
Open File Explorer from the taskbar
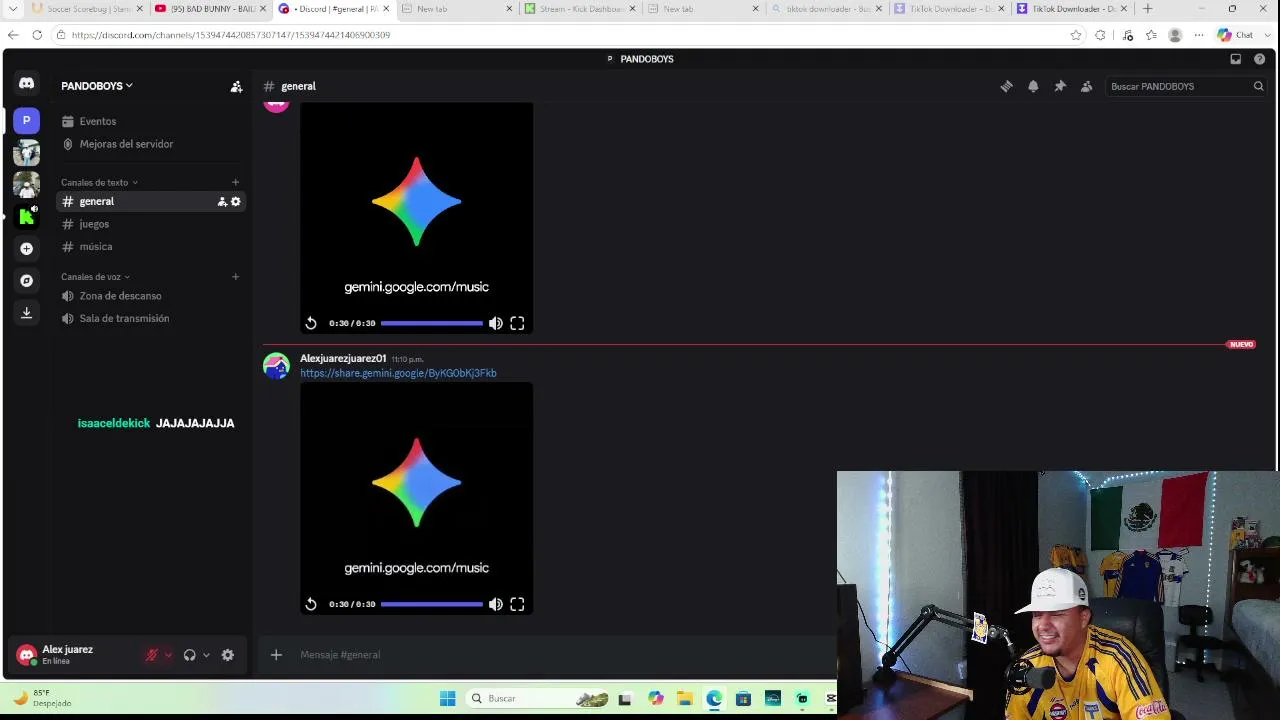[x=685, y=698]
